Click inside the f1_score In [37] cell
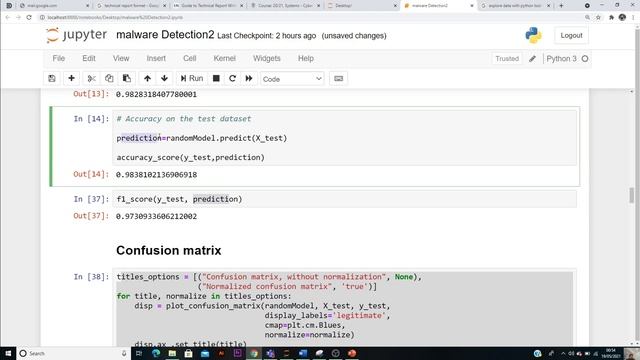The image size is (640, 360). coord(344,199)
